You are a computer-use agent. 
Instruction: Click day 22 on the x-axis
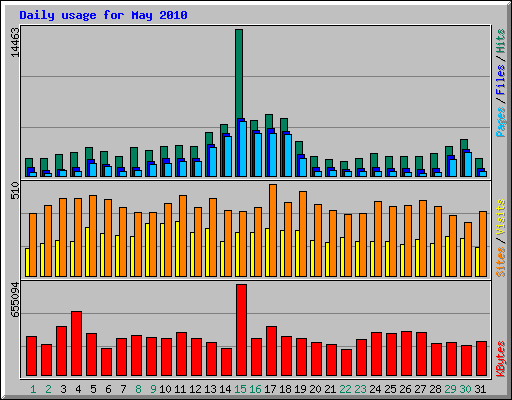pos(345,389)
